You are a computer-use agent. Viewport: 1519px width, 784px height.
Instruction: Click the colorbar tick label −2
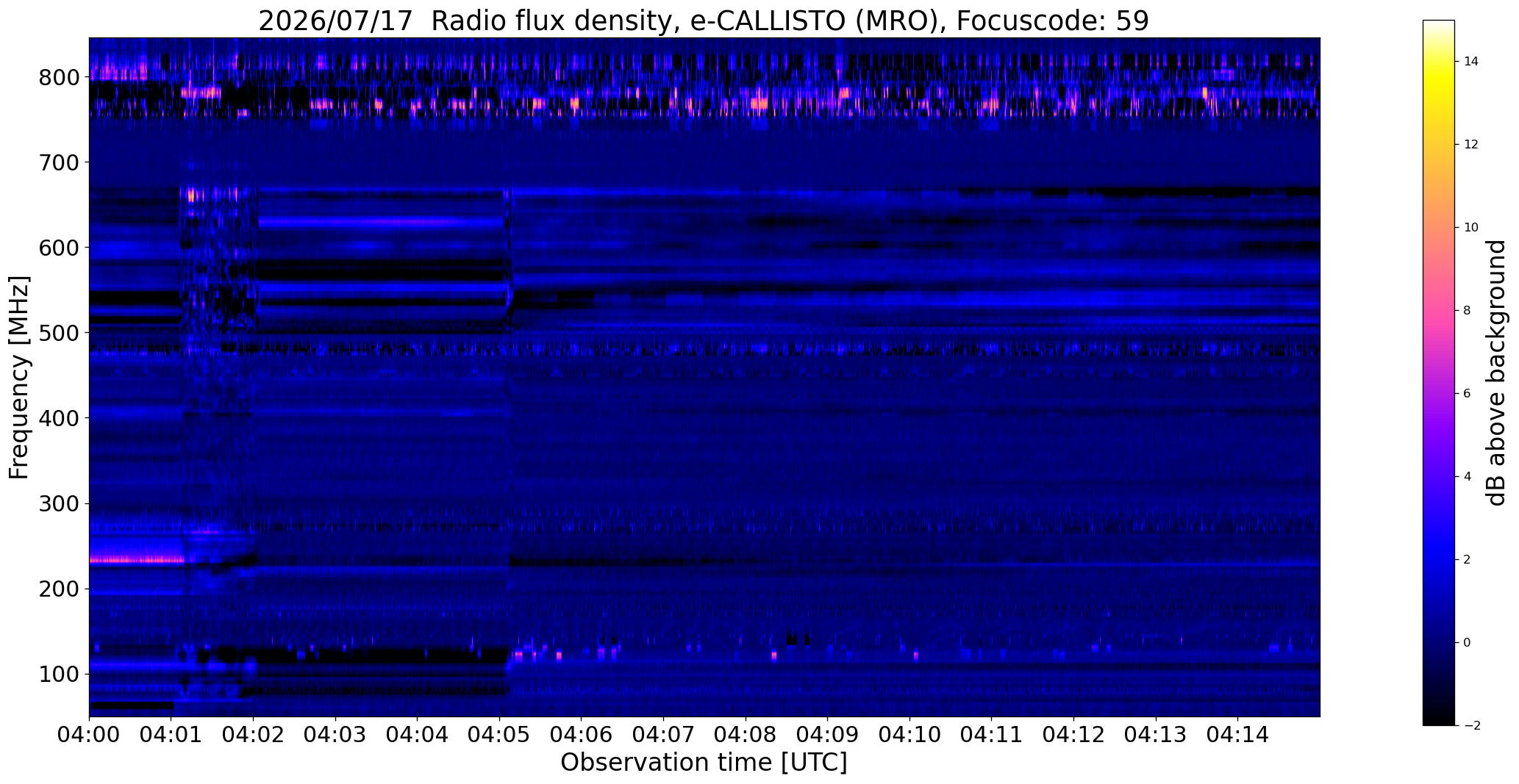pyautogui.click(x=1467, y=725)
